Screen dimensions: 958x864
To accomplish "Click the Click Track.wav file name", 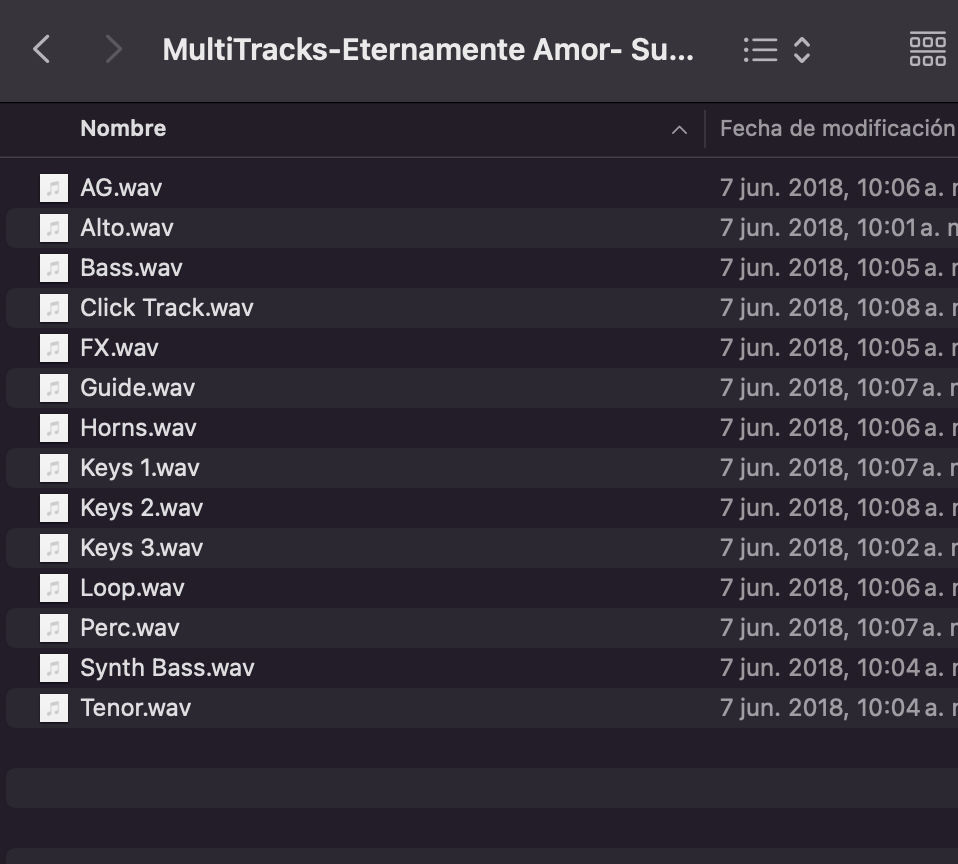I will (167, 308).
